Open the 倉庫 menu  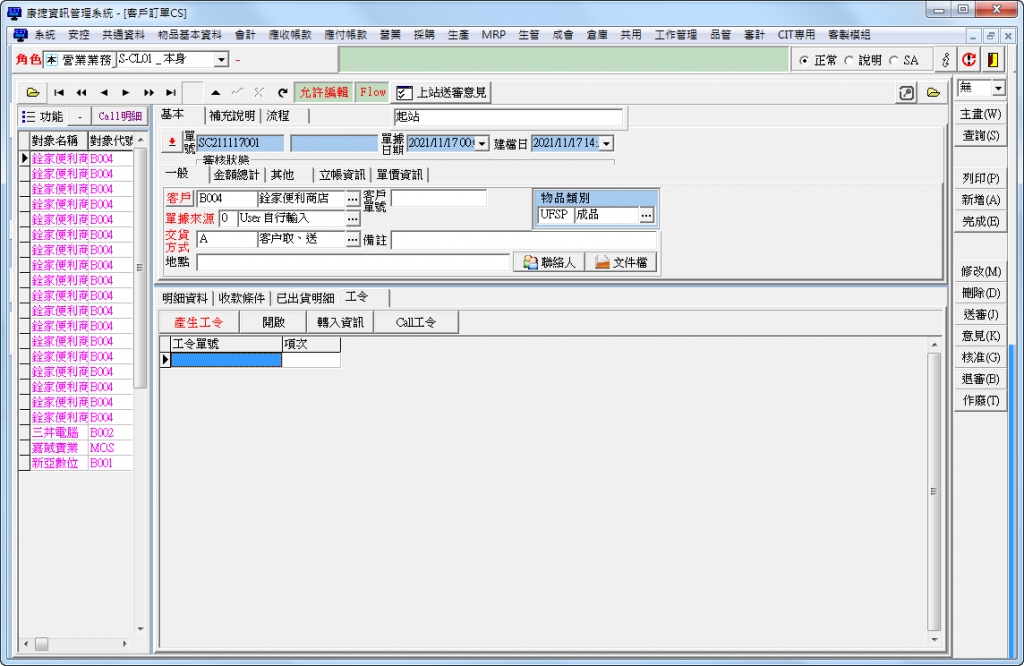coord(597,34)
